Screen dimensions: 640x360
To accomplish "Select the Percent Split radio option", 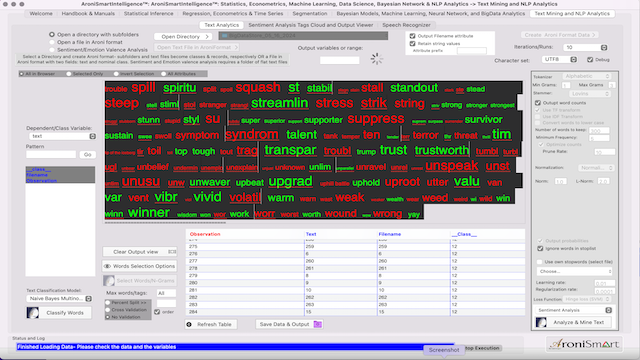I will (x=108, y=303).
